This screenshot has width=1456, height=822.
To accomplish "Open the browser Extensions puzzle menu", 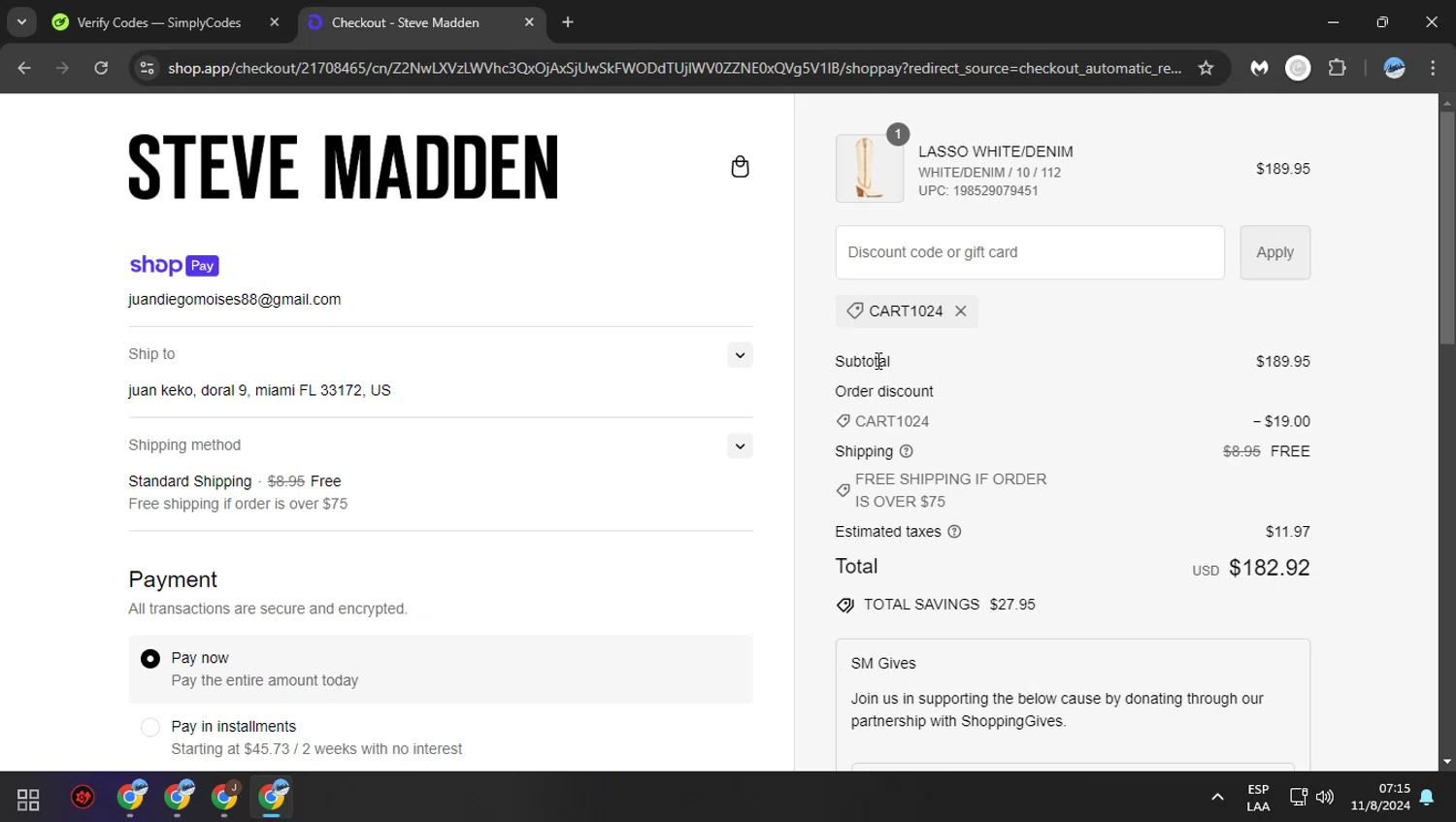I will click(x=1338, y=68).
